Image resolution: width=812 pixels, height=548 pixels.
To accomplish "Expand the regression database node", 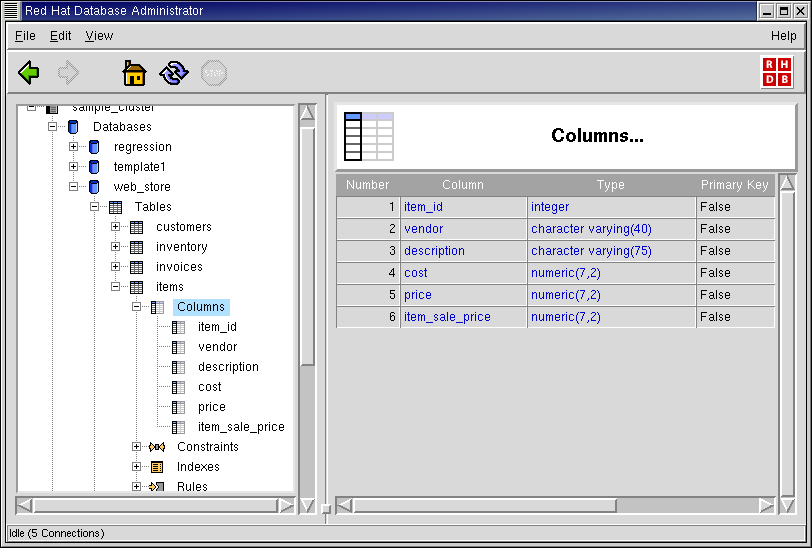I will pos(74,147).
